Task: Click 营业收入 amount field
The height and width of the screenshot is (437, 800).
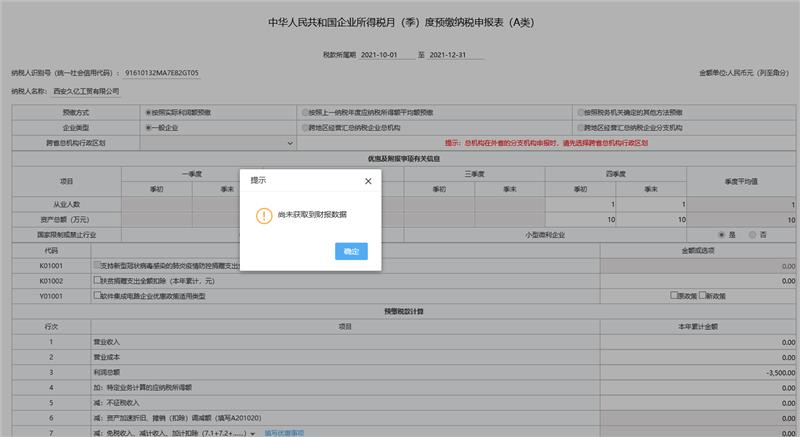Action: [700, 341]
